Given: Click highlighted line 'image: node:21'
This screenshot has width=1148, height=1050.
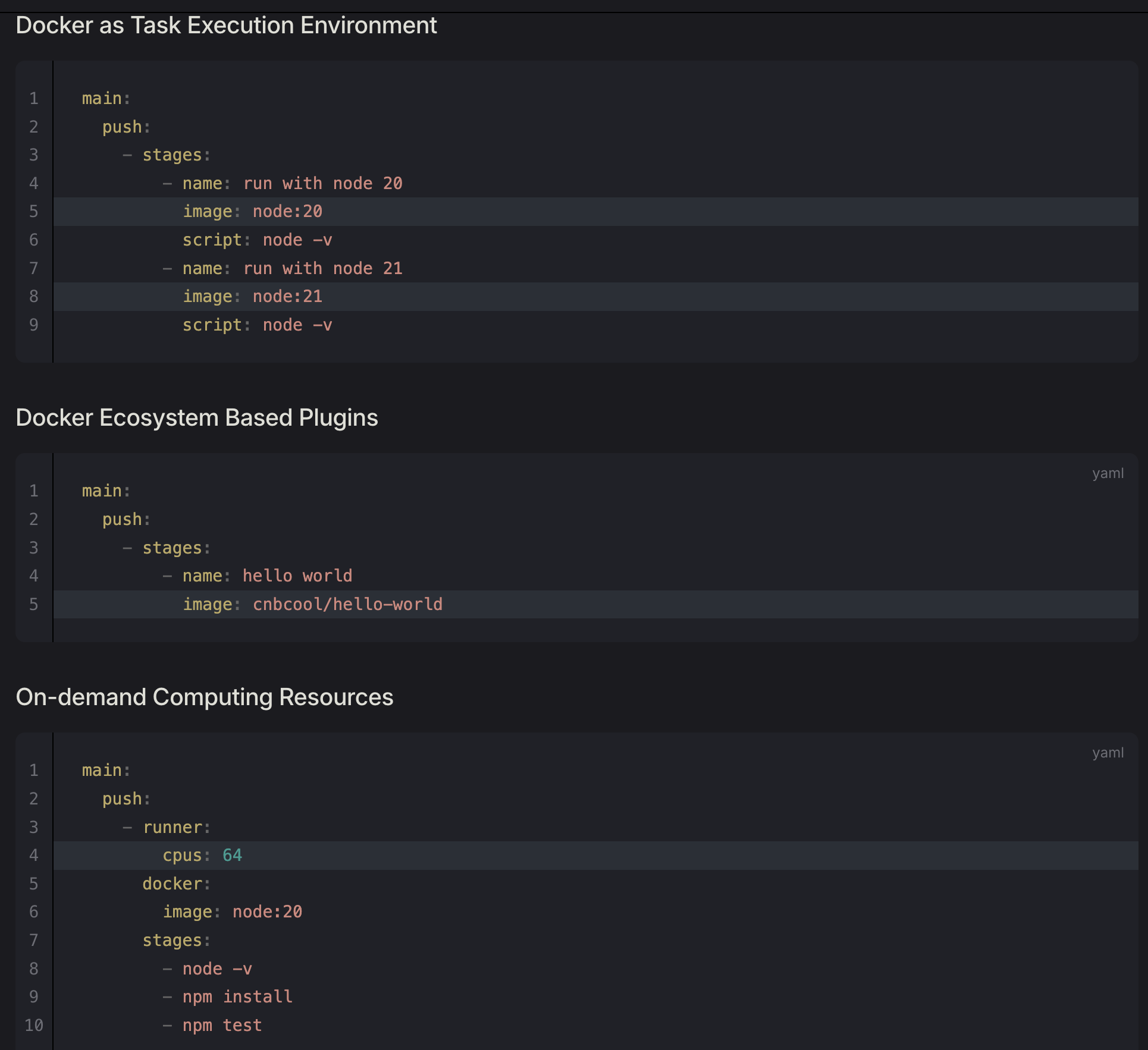Looking at the screenshot, I should [x=252, y=297].
